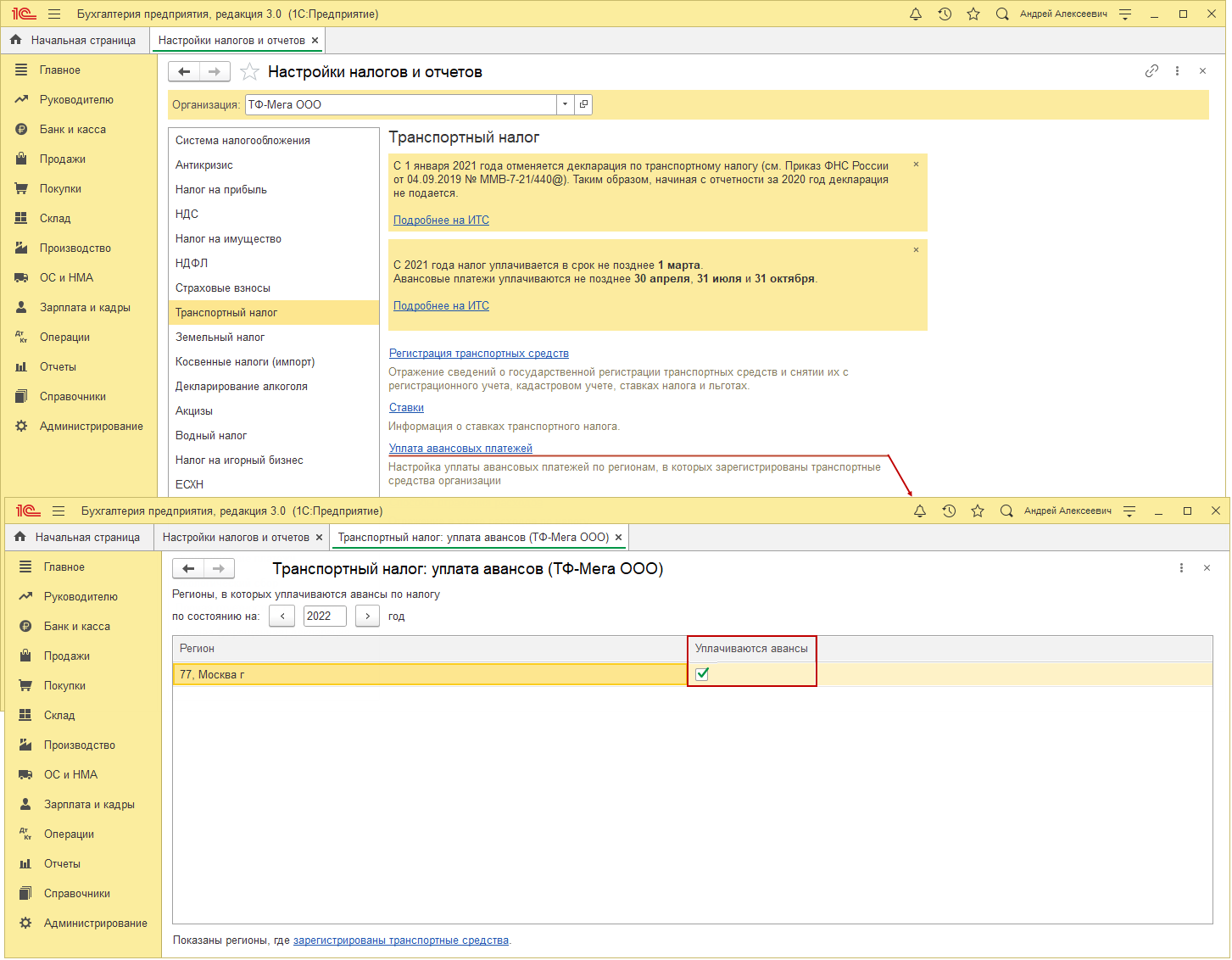Select Главное section in top window sidebar
This screenshot has height=960, width=1232.
(x=60, y=70)
